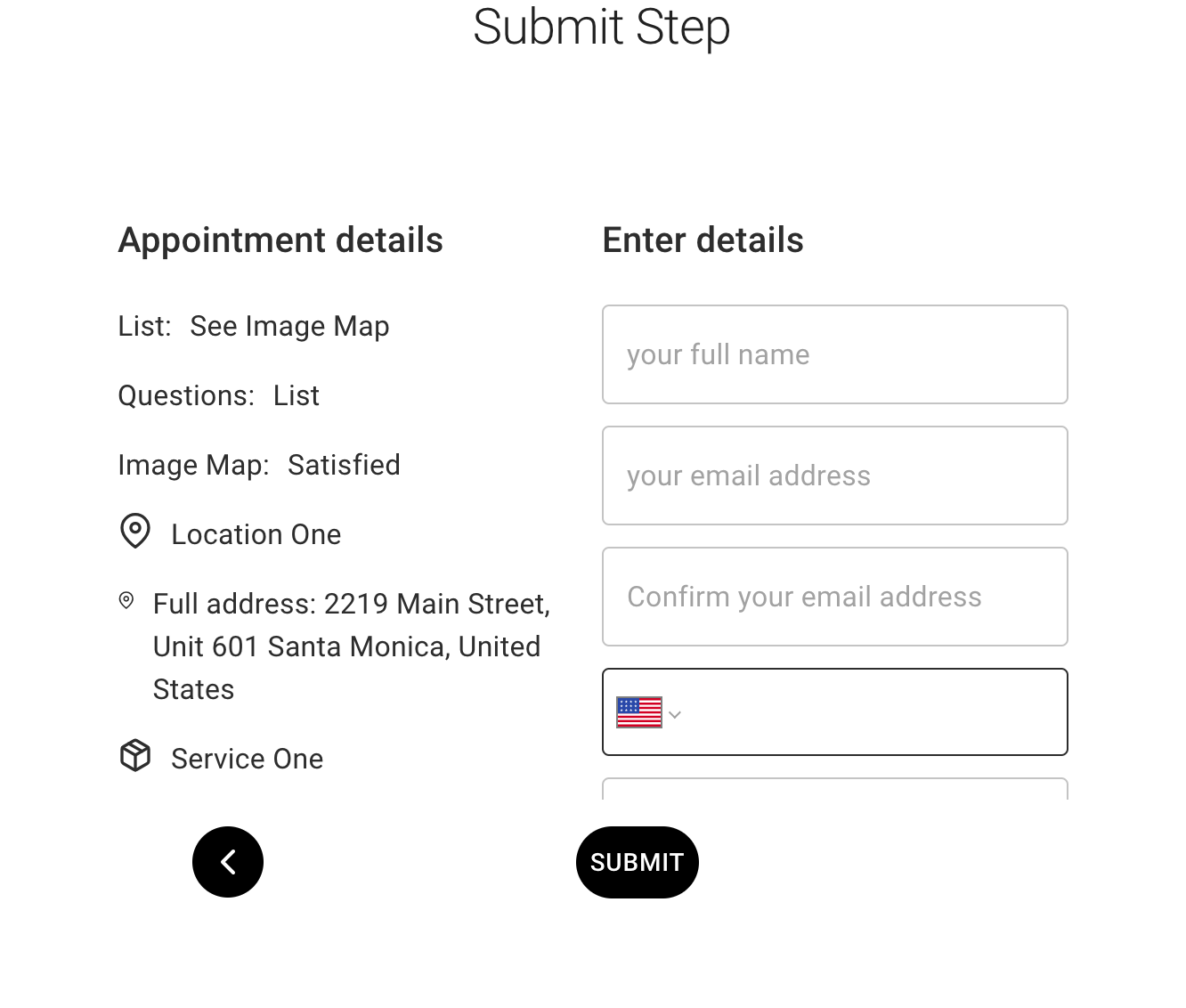
Task: Click the small pin beside Full address
Action: click(x=126, y=601)
